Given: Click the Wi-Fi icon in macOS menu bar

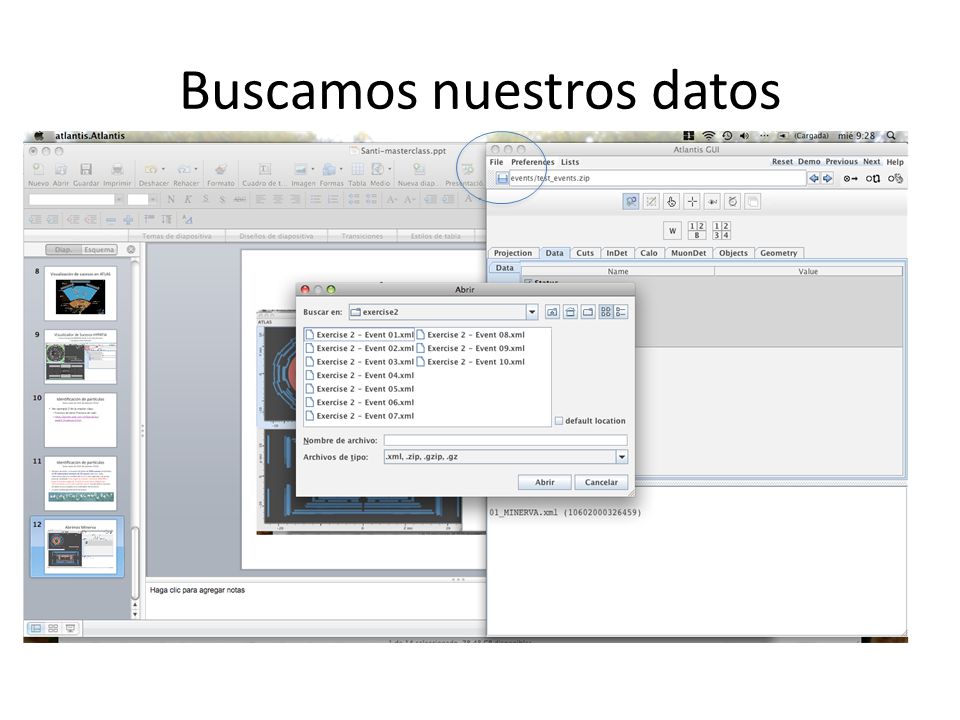Looking at the screenshot, I should click(708, 136).
